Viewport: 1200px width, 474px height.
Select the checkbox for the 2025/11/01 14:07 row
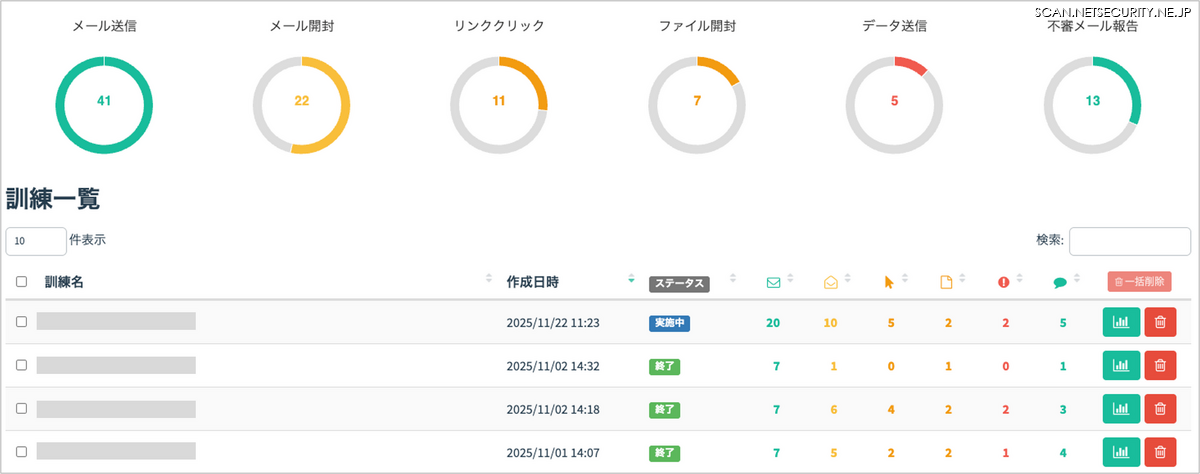coord(22,452)
